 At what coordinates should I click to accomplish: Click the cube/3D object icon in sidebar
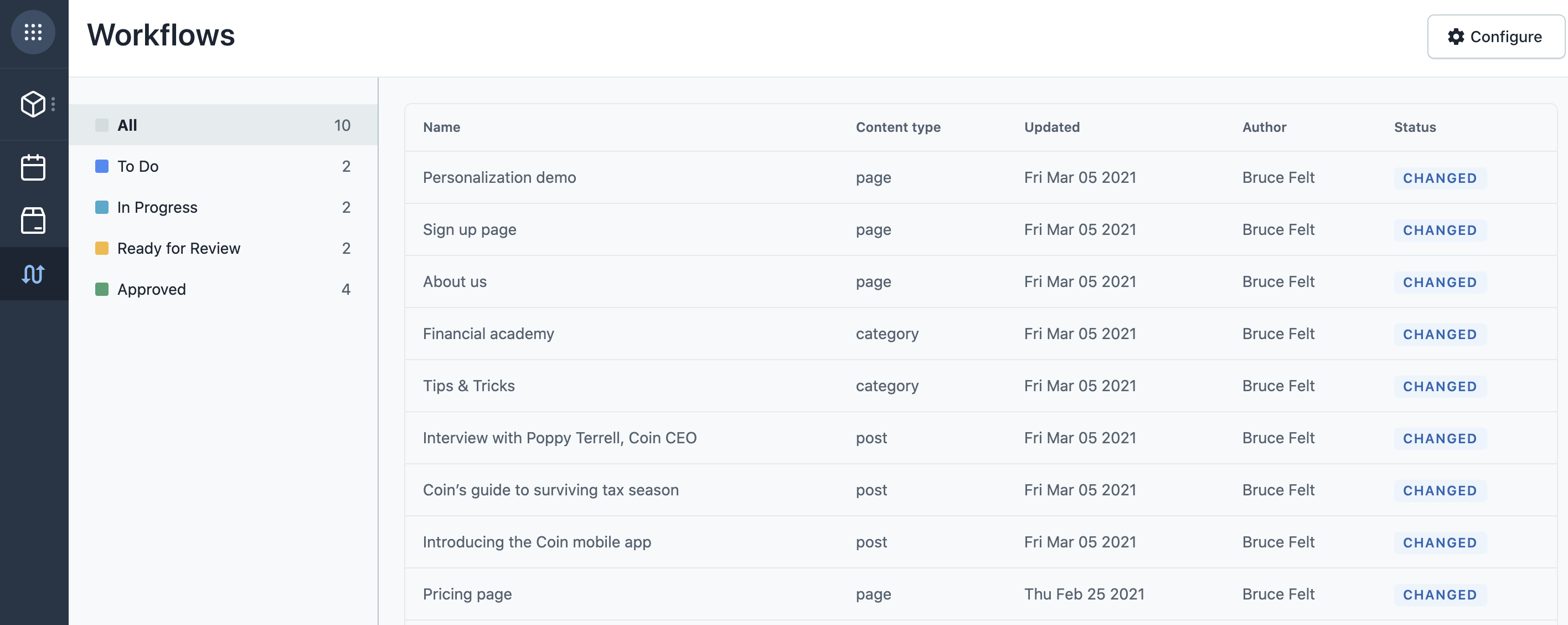34,102
